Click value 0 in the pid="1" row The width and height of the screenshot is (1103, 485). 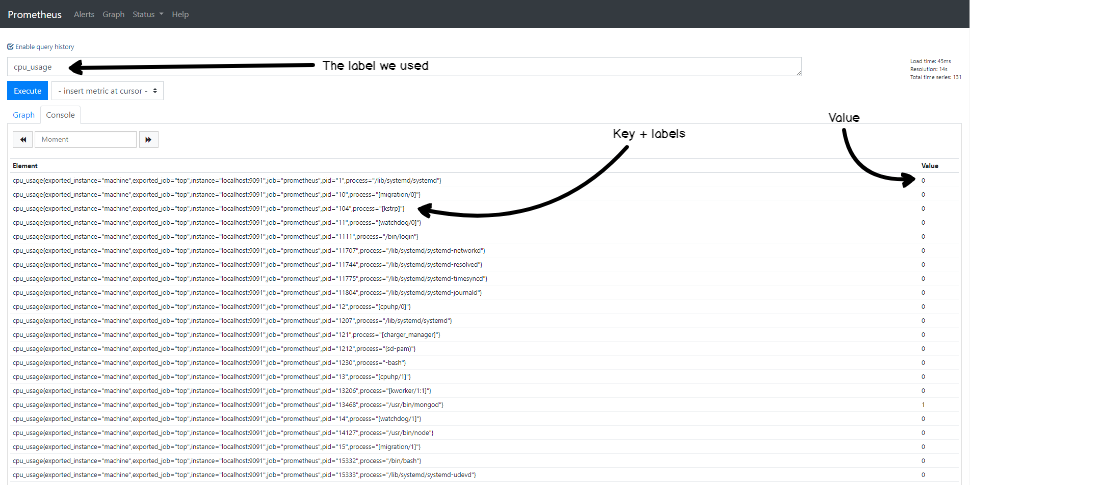923,181
